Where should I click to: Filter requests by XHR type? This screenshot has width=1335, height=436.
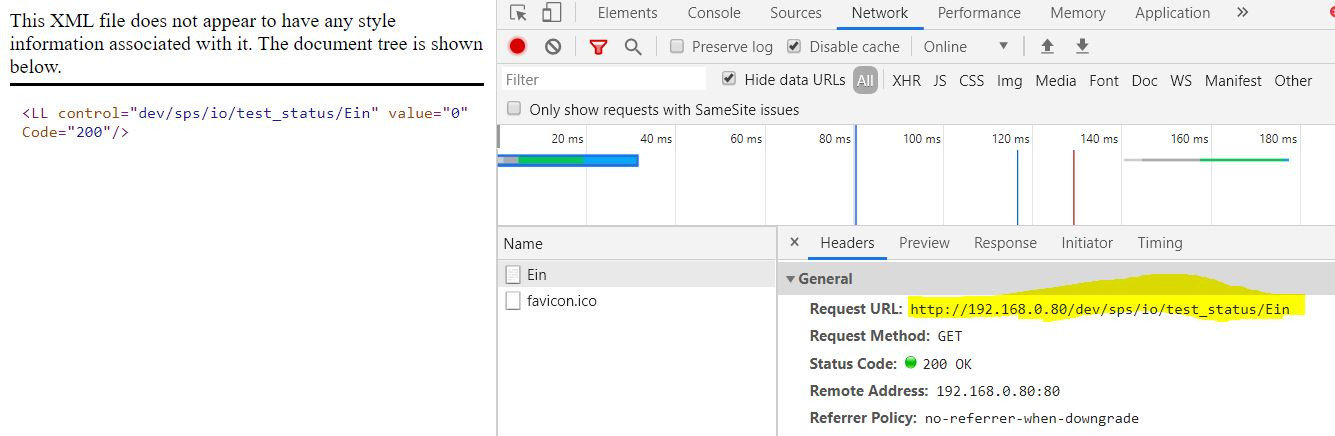click(906, 80)
